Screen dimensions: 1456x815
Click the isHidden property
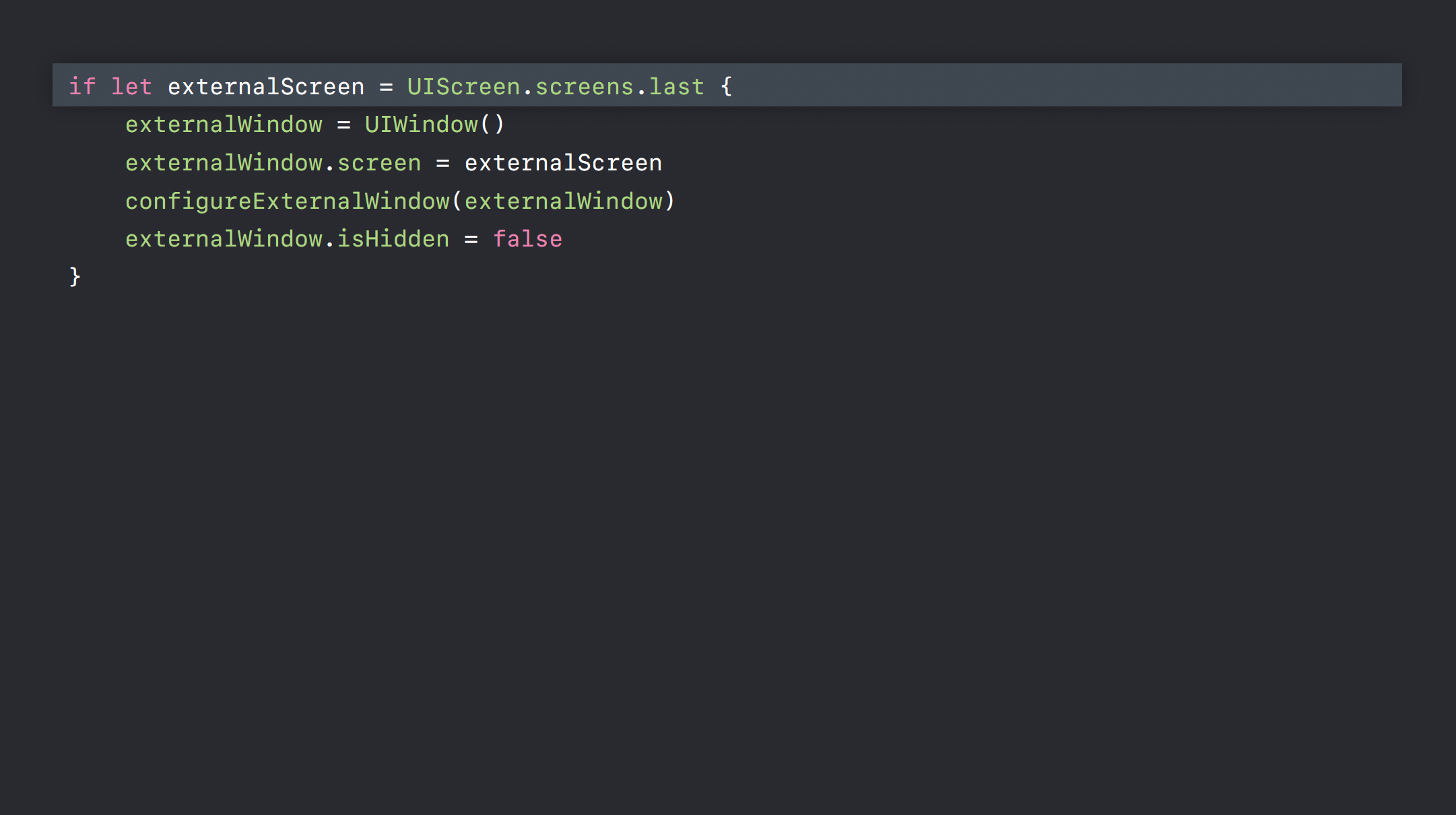tap(393, 239)
